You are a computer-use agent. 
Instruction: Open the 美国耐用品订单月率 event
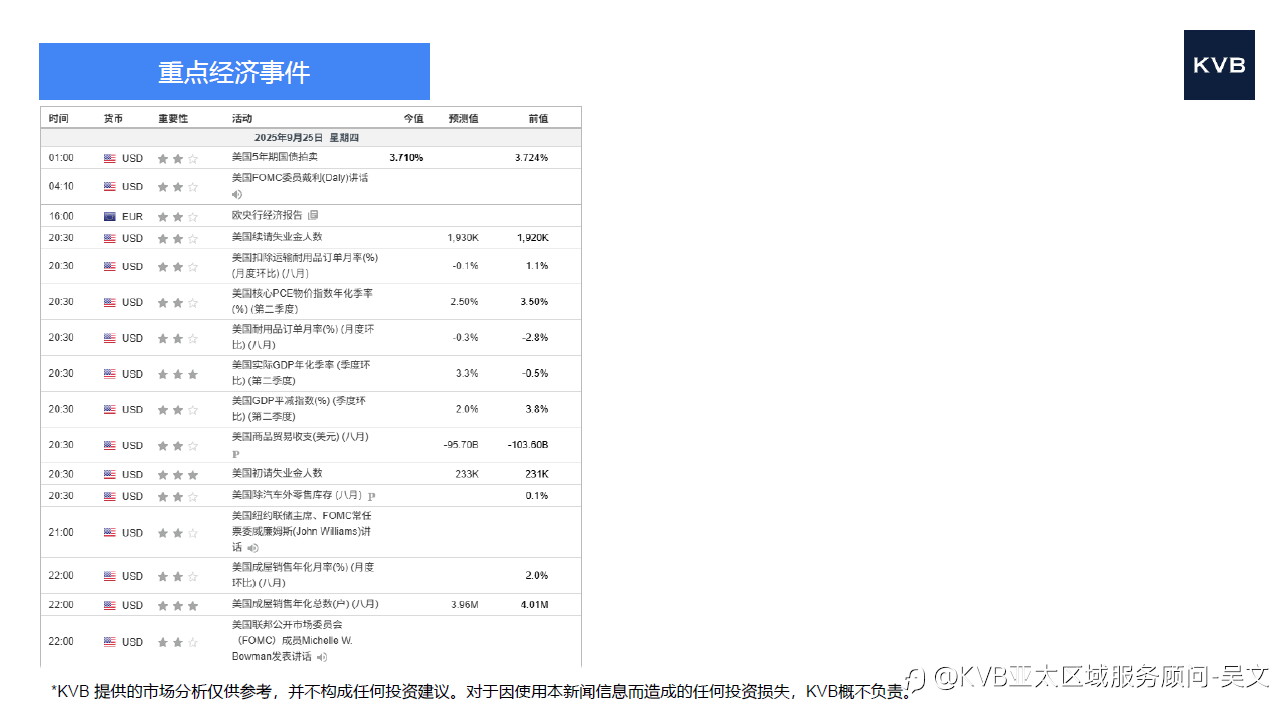point(303,337)
